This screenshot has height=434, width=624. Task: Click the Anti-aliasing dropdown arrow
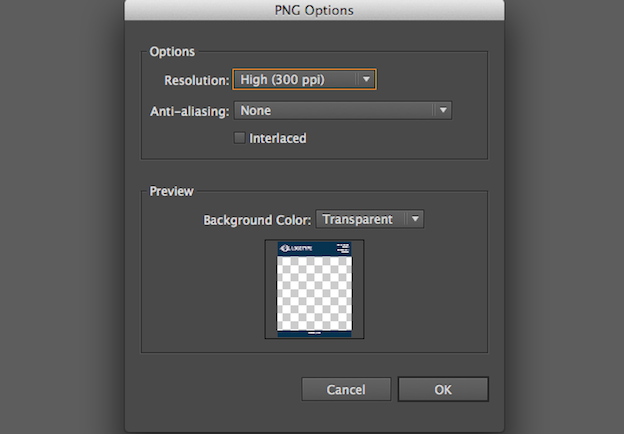point(441,111)
